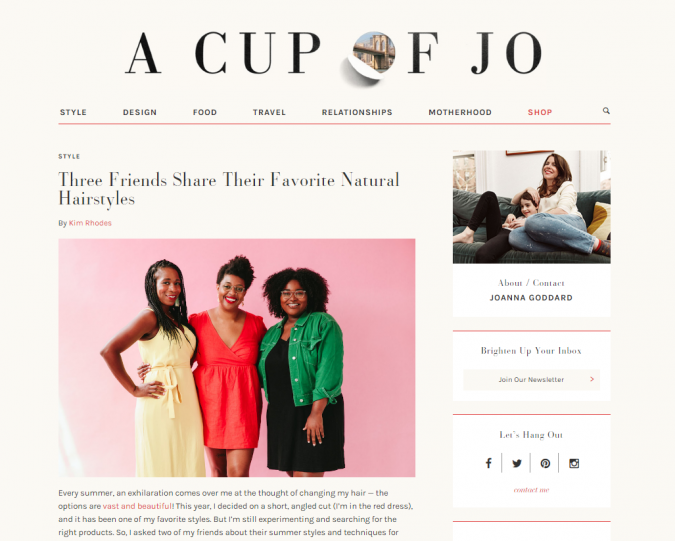Click the A Cup of Jo logo

[334, 54]
